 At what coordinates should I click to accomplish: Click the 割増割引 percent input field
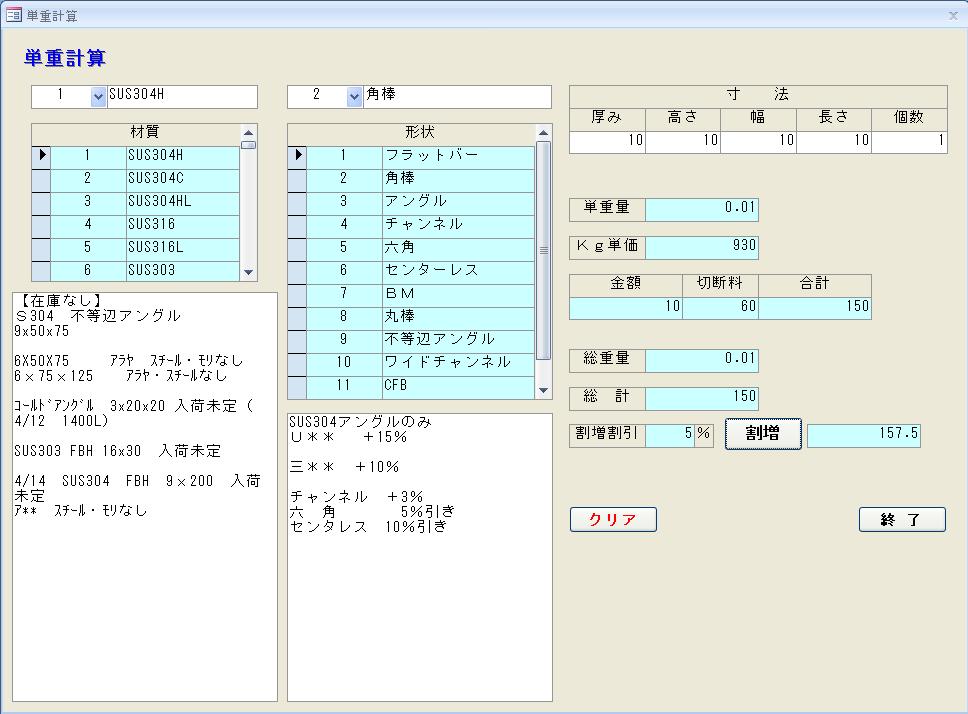tap(669, 435)
